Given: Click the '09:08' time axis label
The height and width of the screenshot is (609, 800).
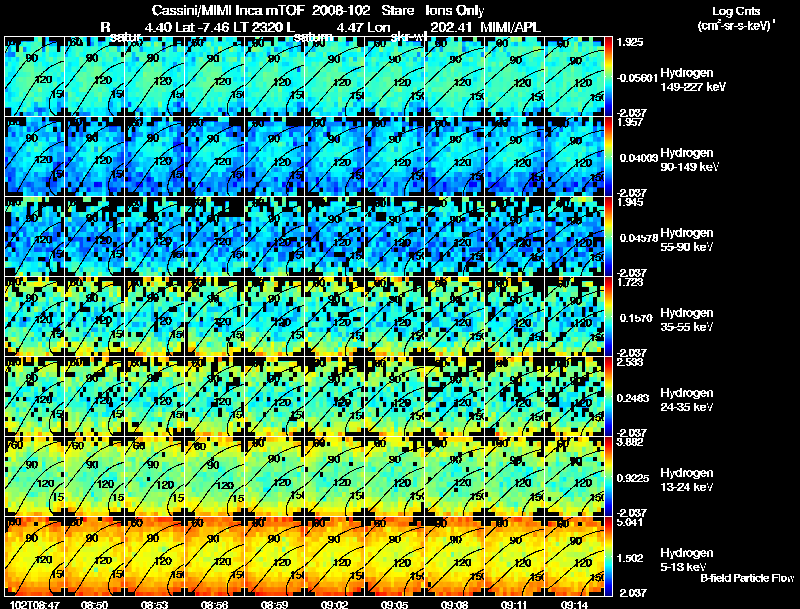Looking at the screenshot, I should 454,604.
